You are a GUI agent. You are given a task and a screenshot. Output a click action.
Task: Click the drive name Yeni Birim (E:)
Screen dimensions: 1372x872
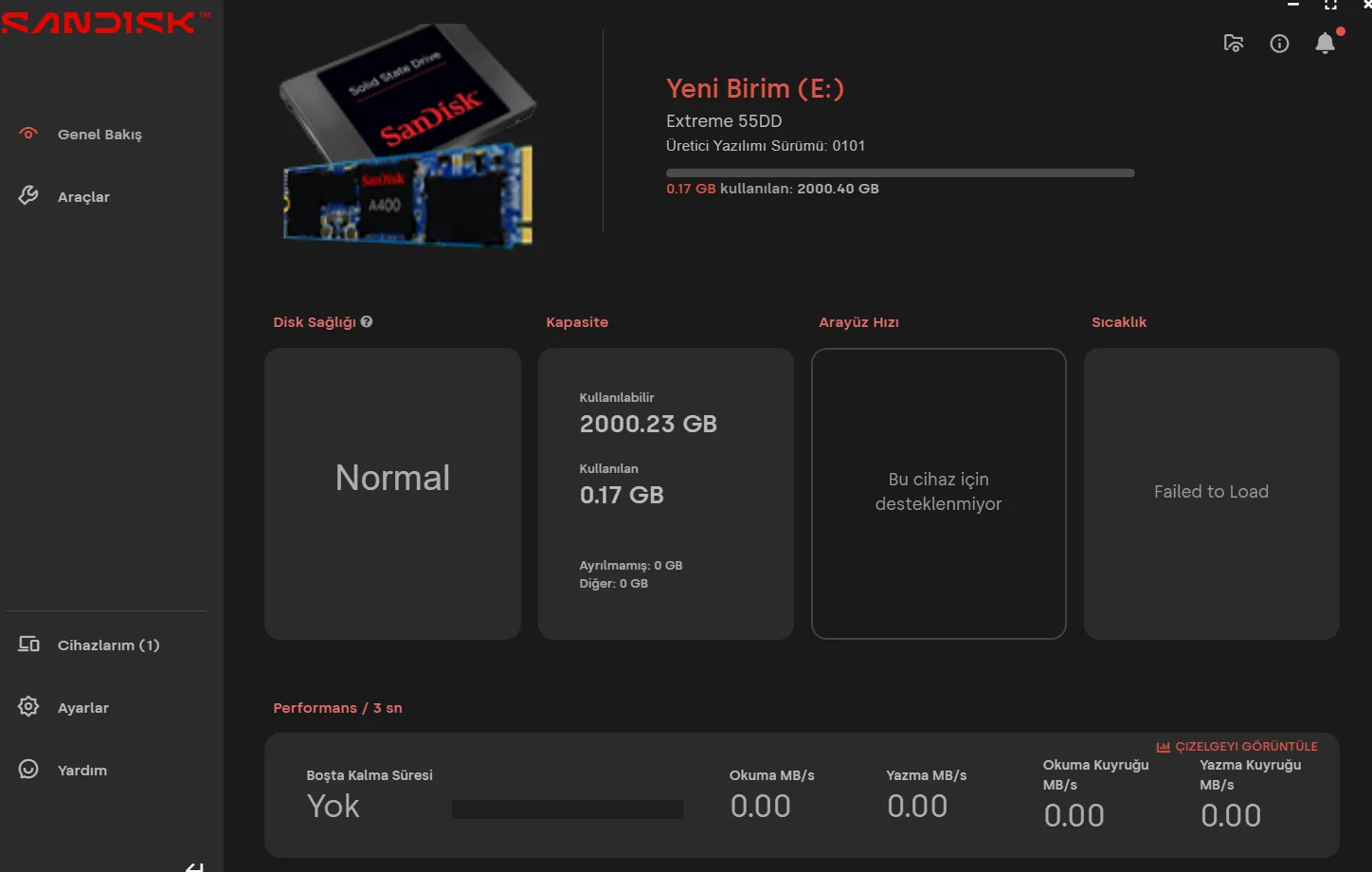[755, 88]
